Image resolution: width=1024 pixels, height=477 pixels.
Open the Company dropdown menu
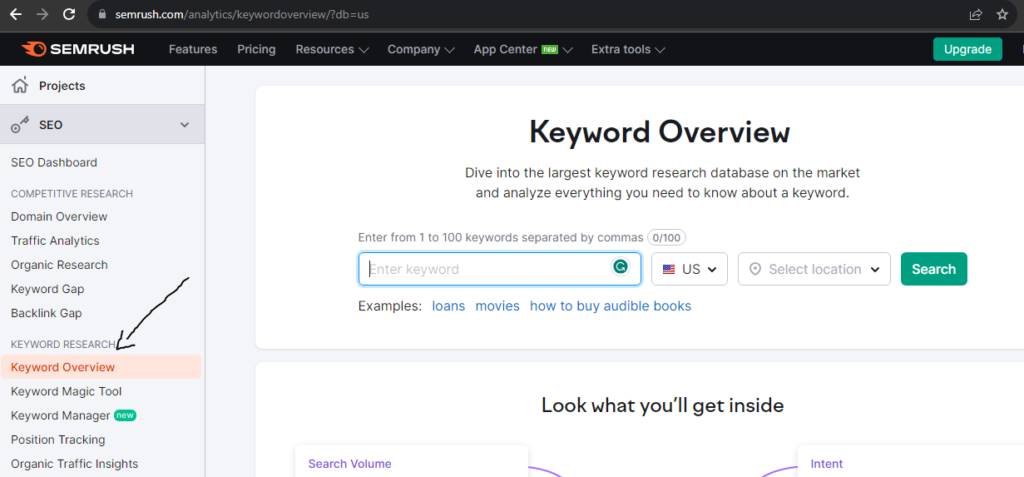[421, 50]
